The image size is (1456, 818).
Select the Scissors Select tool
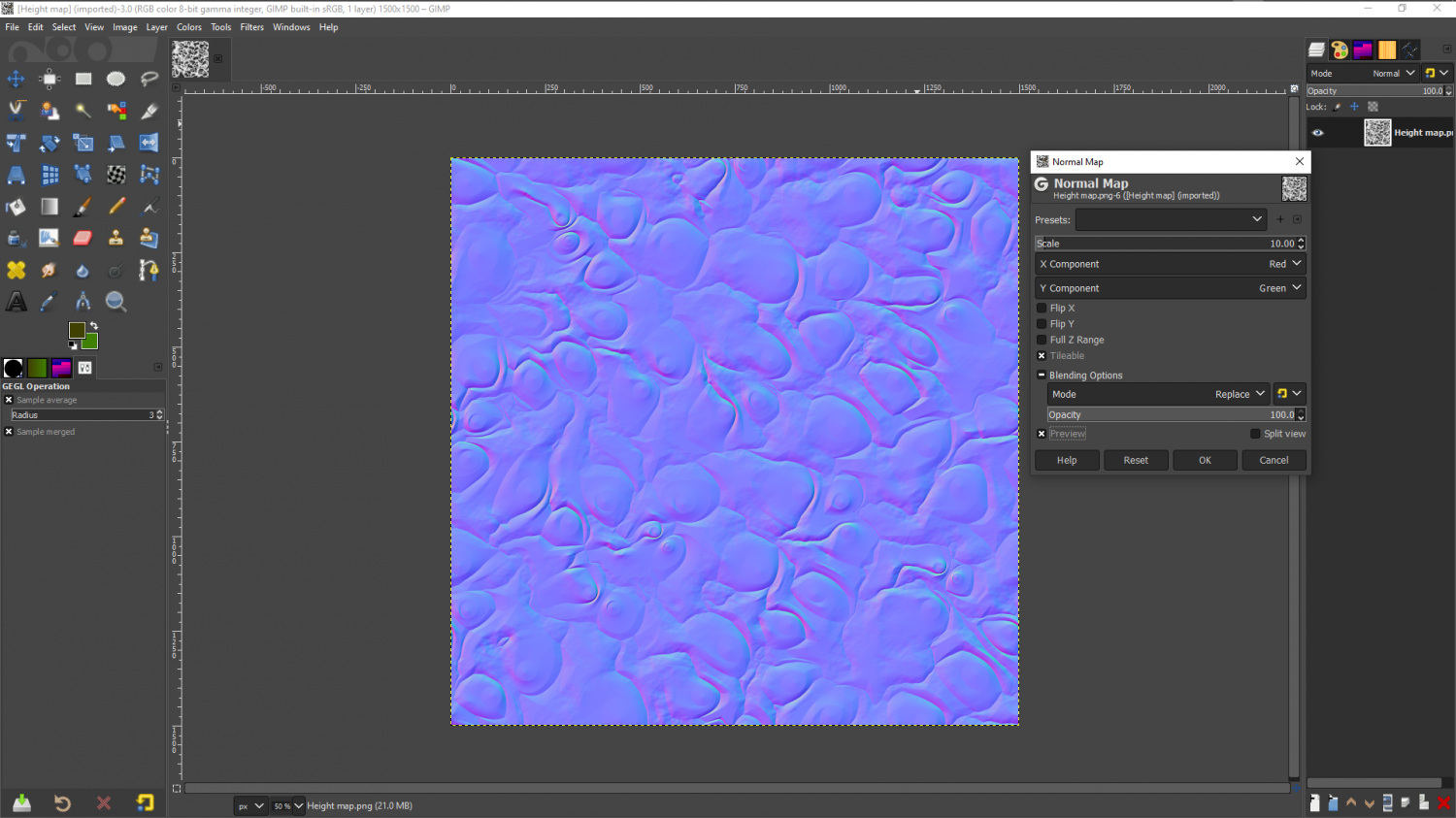pos(17,111)
